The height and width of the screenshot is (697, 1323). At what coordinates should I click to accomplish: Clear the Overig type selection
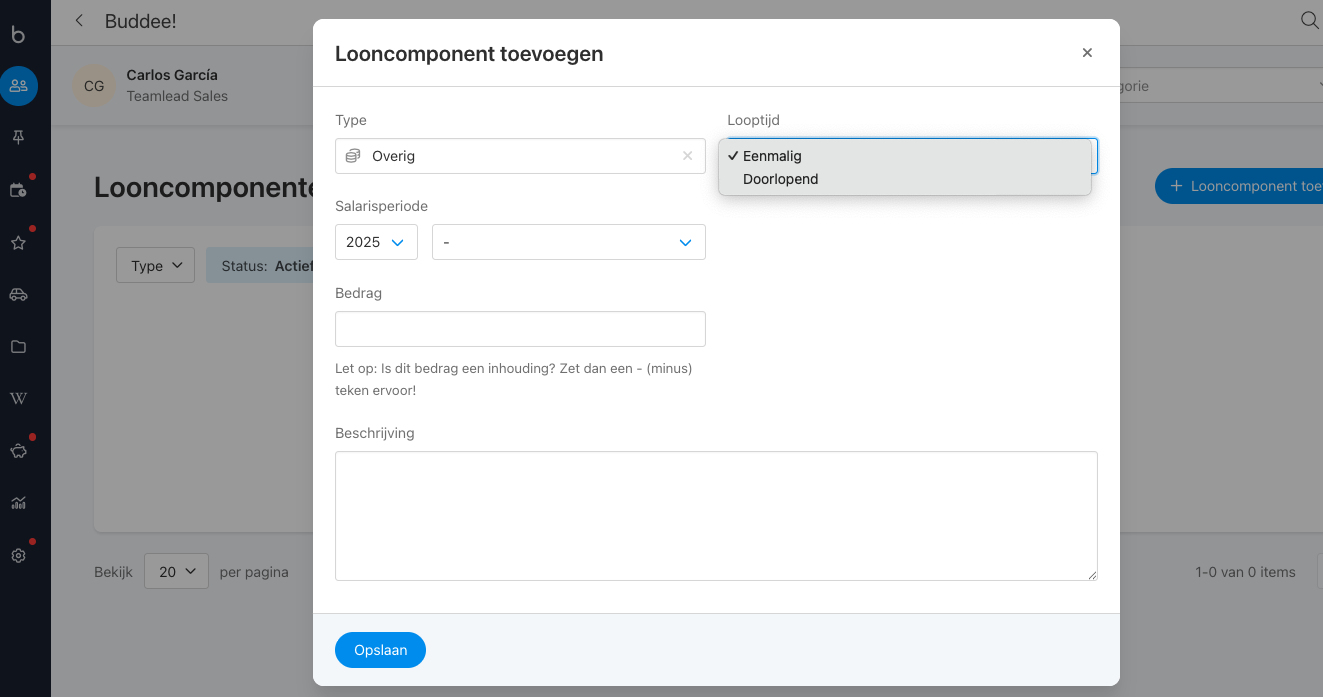(687, 156)
